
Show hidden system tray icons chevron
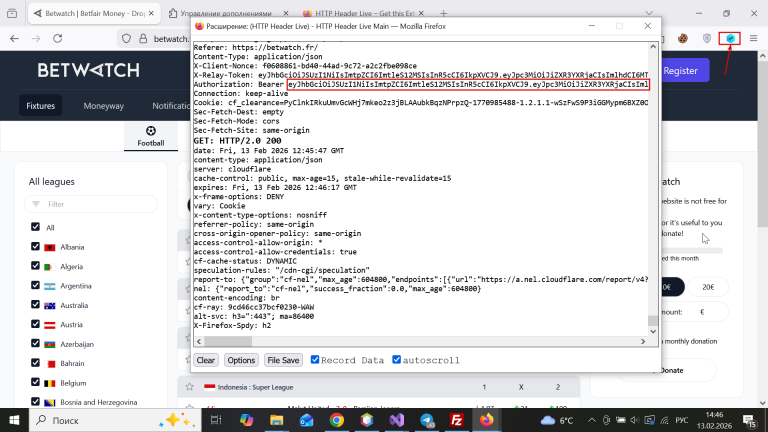[x=592, y=420]
